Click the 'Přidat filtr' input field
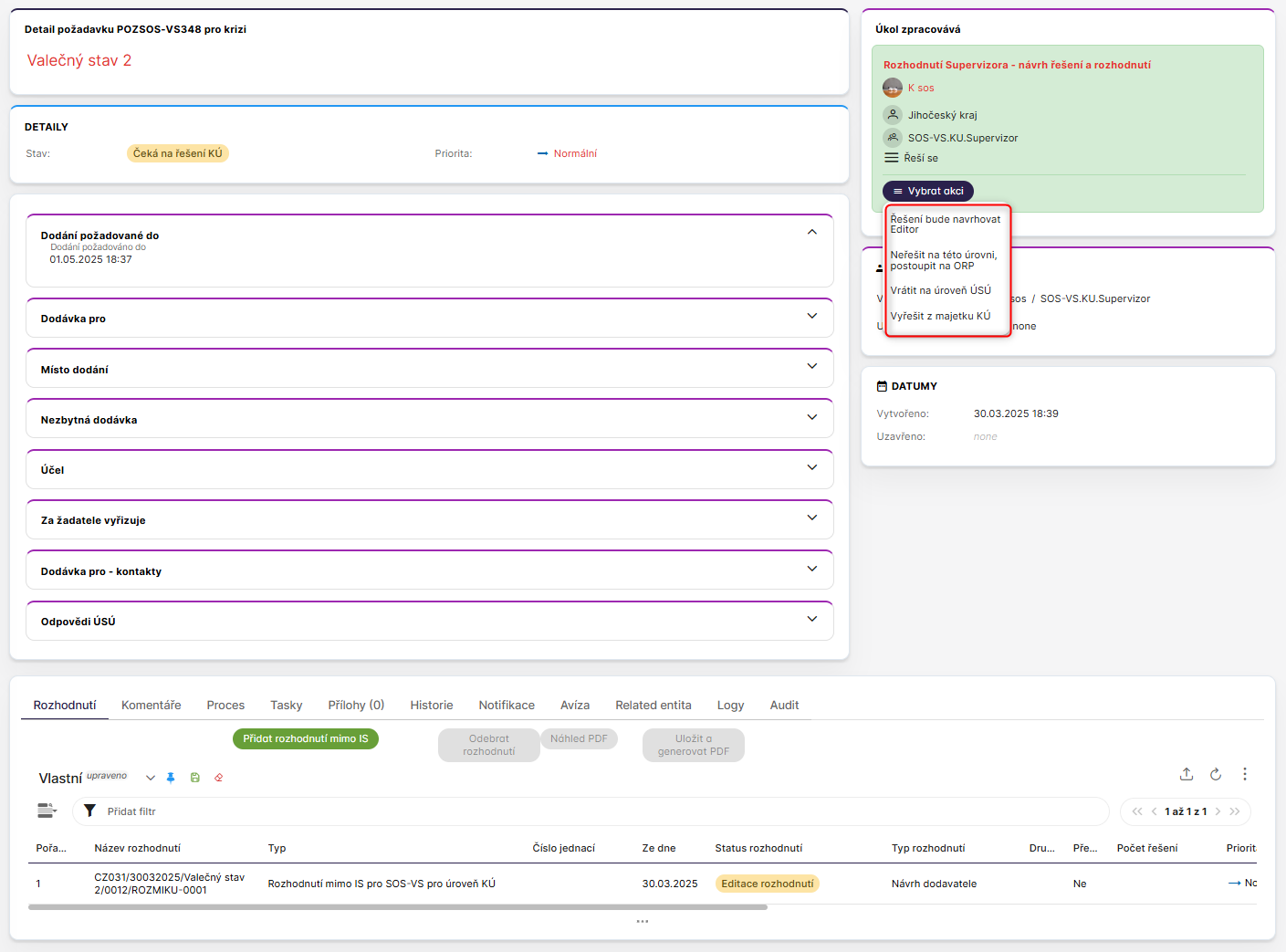The image size is (1286, 952). pos(593,811)
